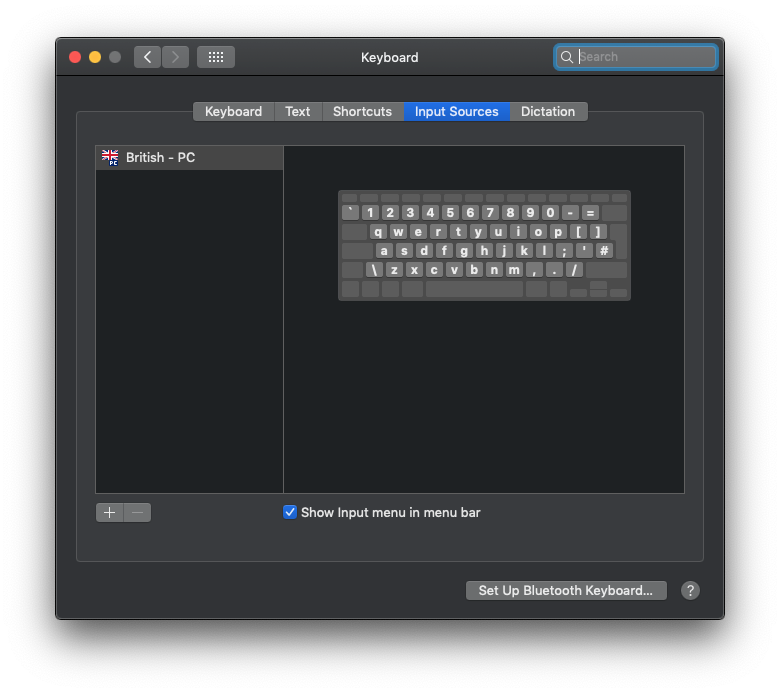
Task: Switch to the Dictation tab
Action: click(548, 111)
